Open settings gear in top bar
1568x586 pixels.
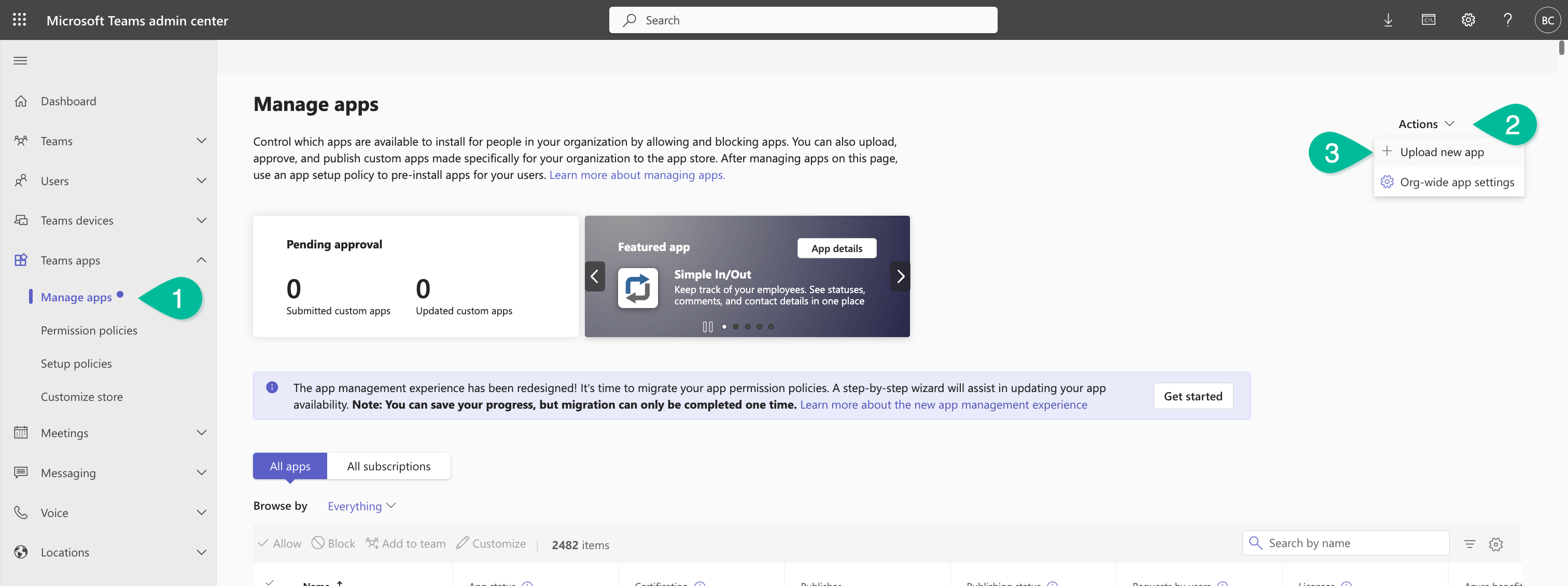[1468, 20]
